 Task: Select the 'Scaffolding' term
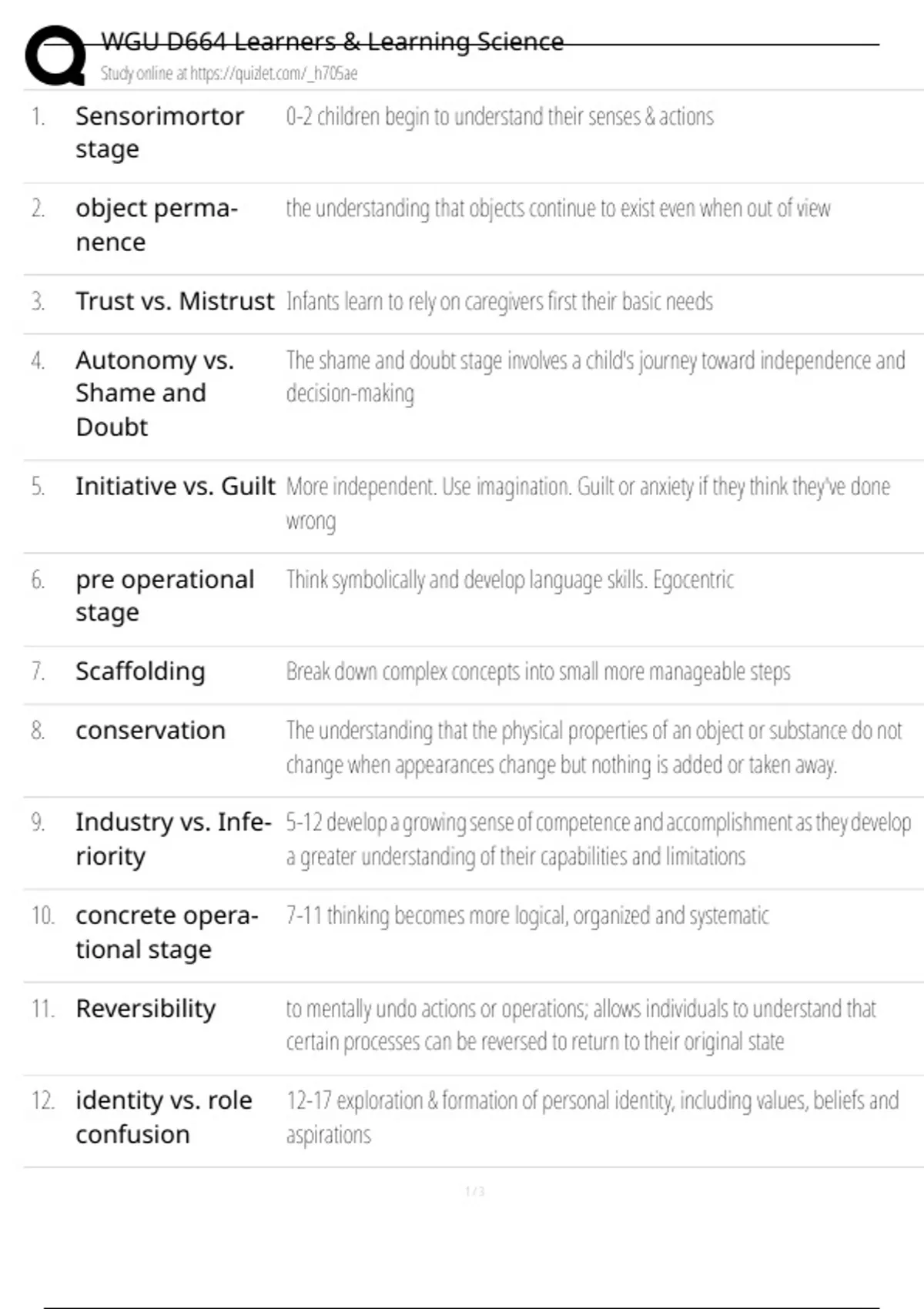pyautogui.click(x=140, y=671)
